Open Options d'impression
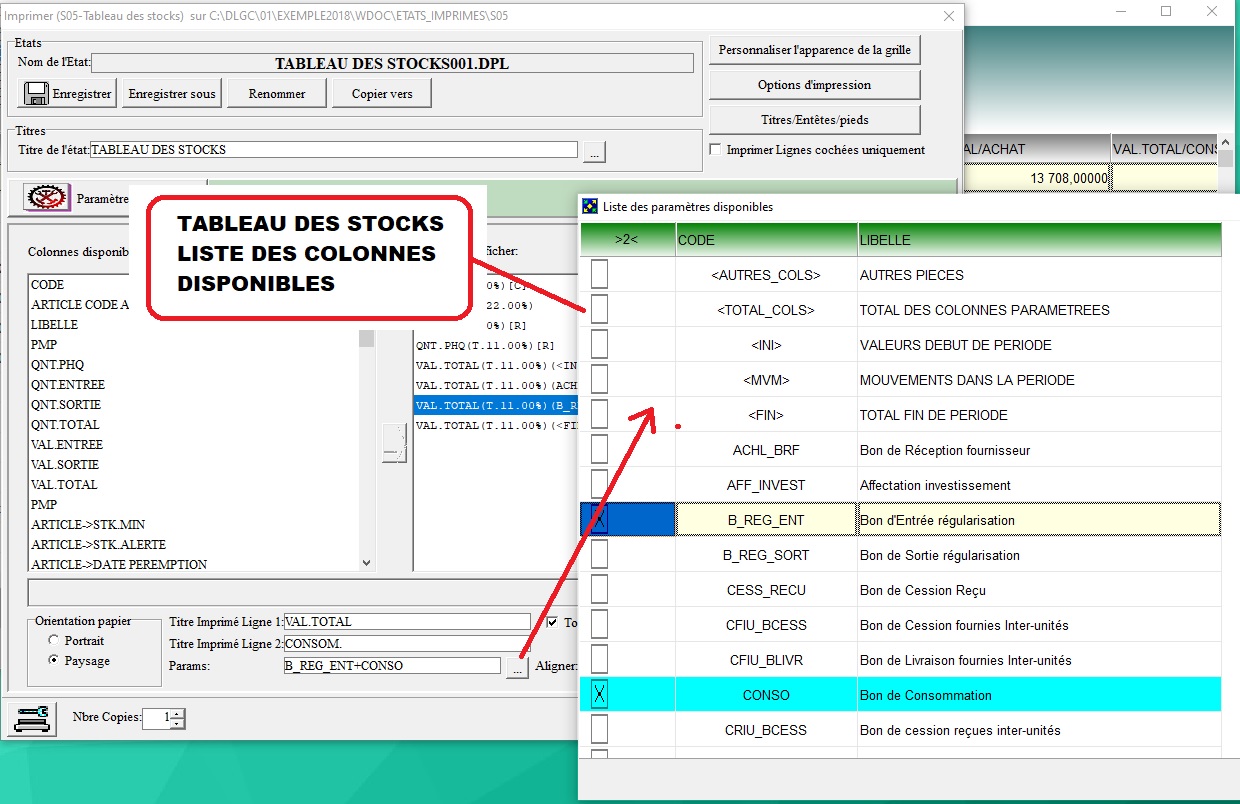 pos(814,85)
